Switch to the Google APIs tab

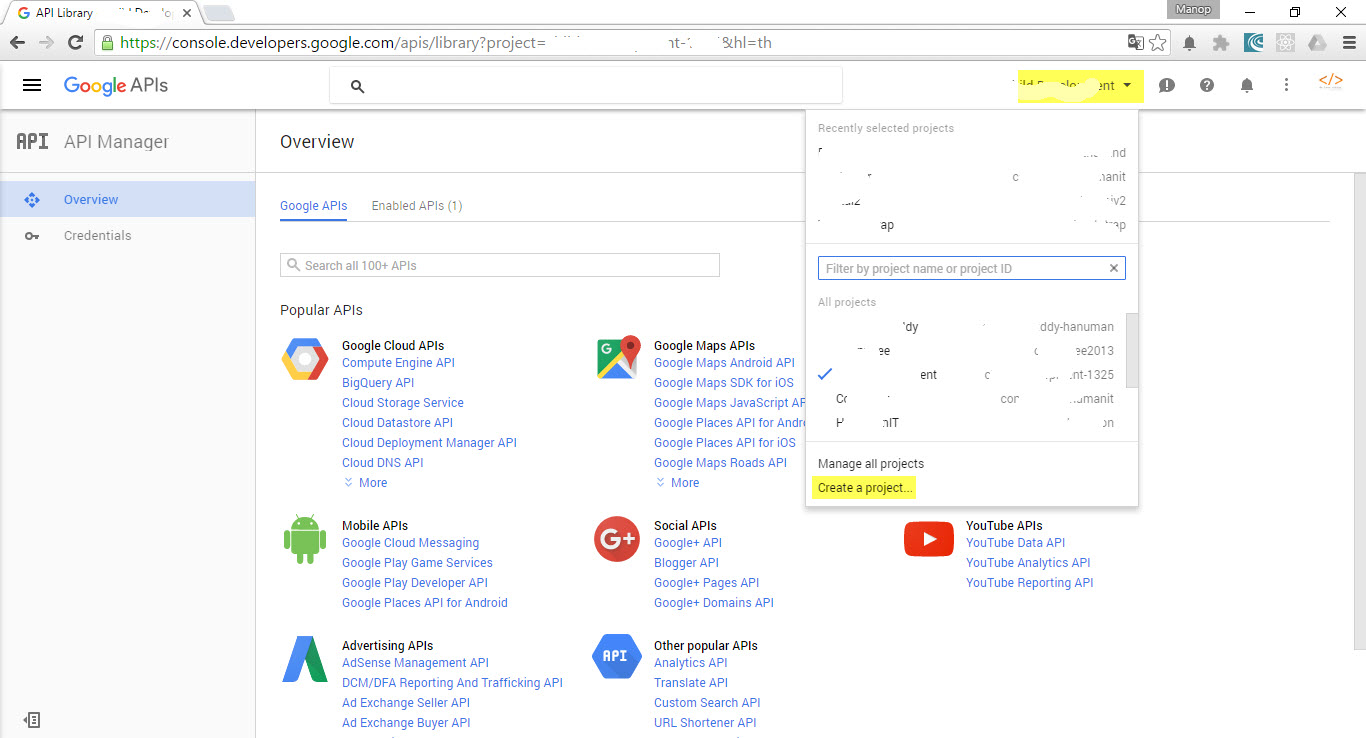[313, 206]
